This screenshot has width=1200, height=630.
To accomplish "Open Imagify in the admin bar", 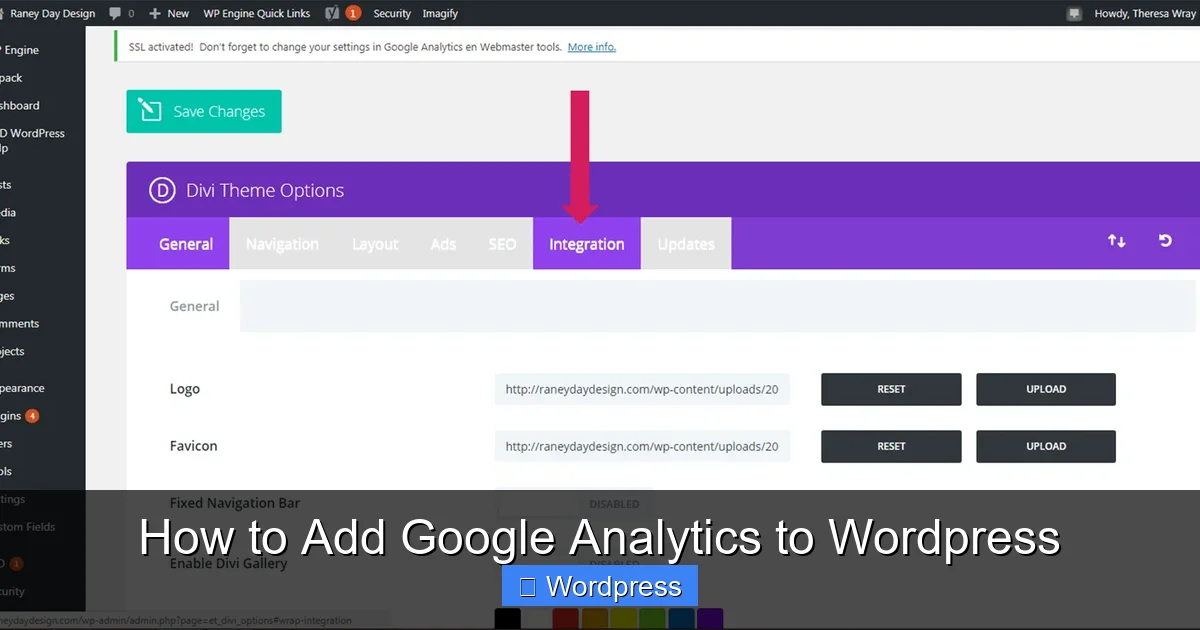I will point(440,13).
